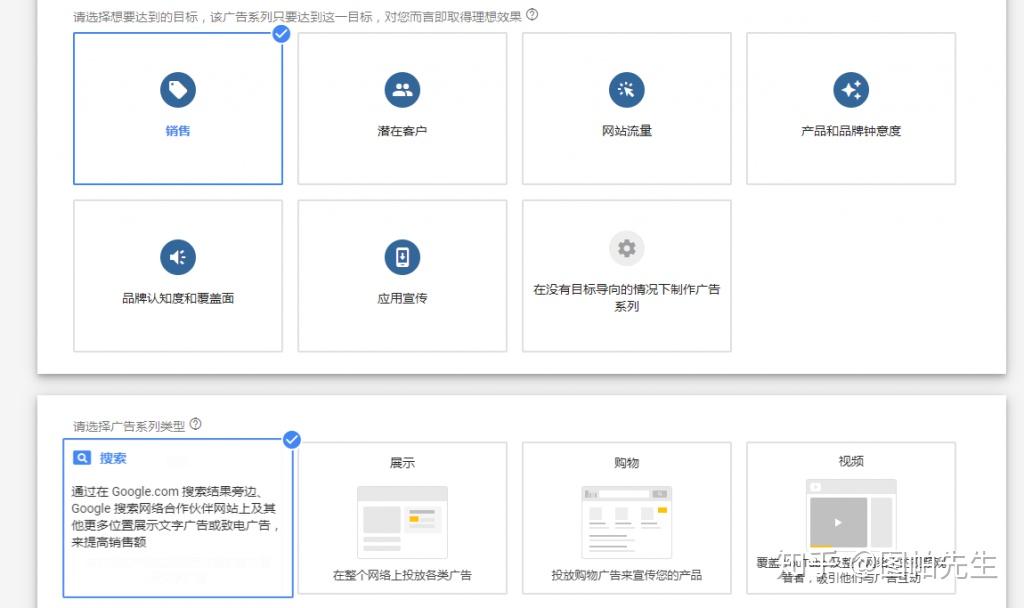The height and width of the screenshot is (608, 1024).
Task: Select the 应用宣传 goal label
Action: (402, 298)
